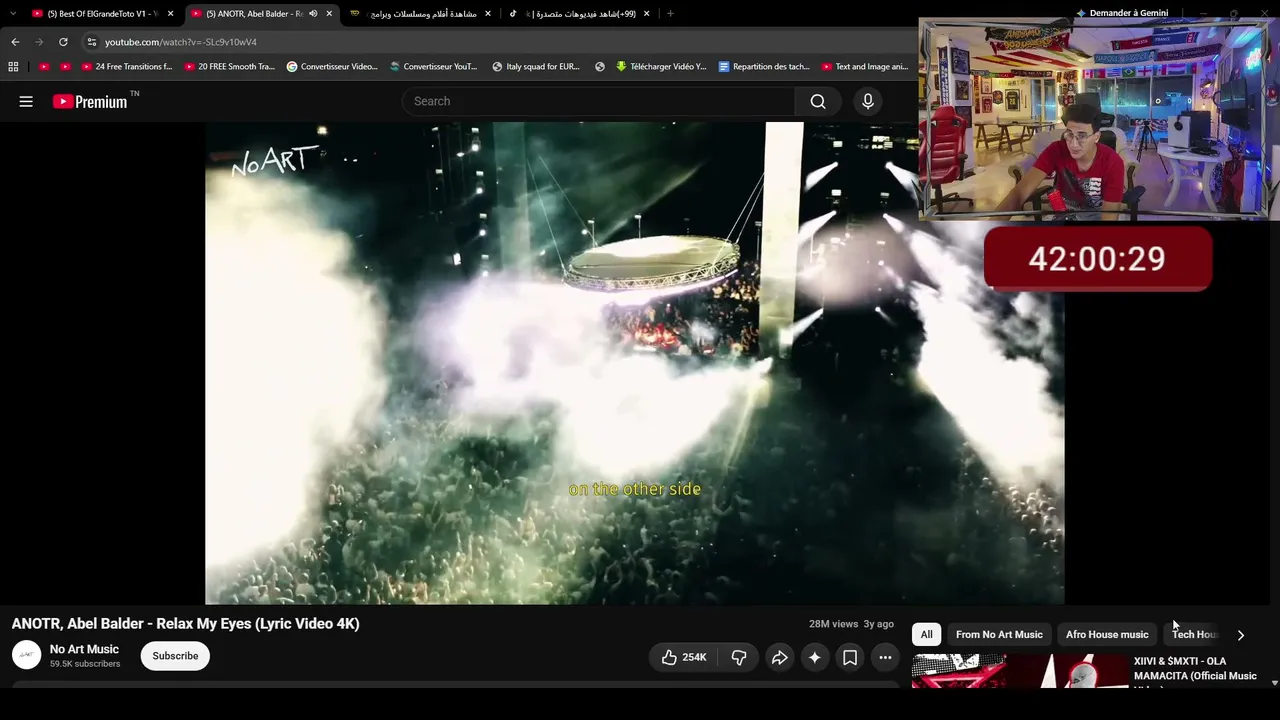
Task: Select the All filter chip
Action: [926, 635]
